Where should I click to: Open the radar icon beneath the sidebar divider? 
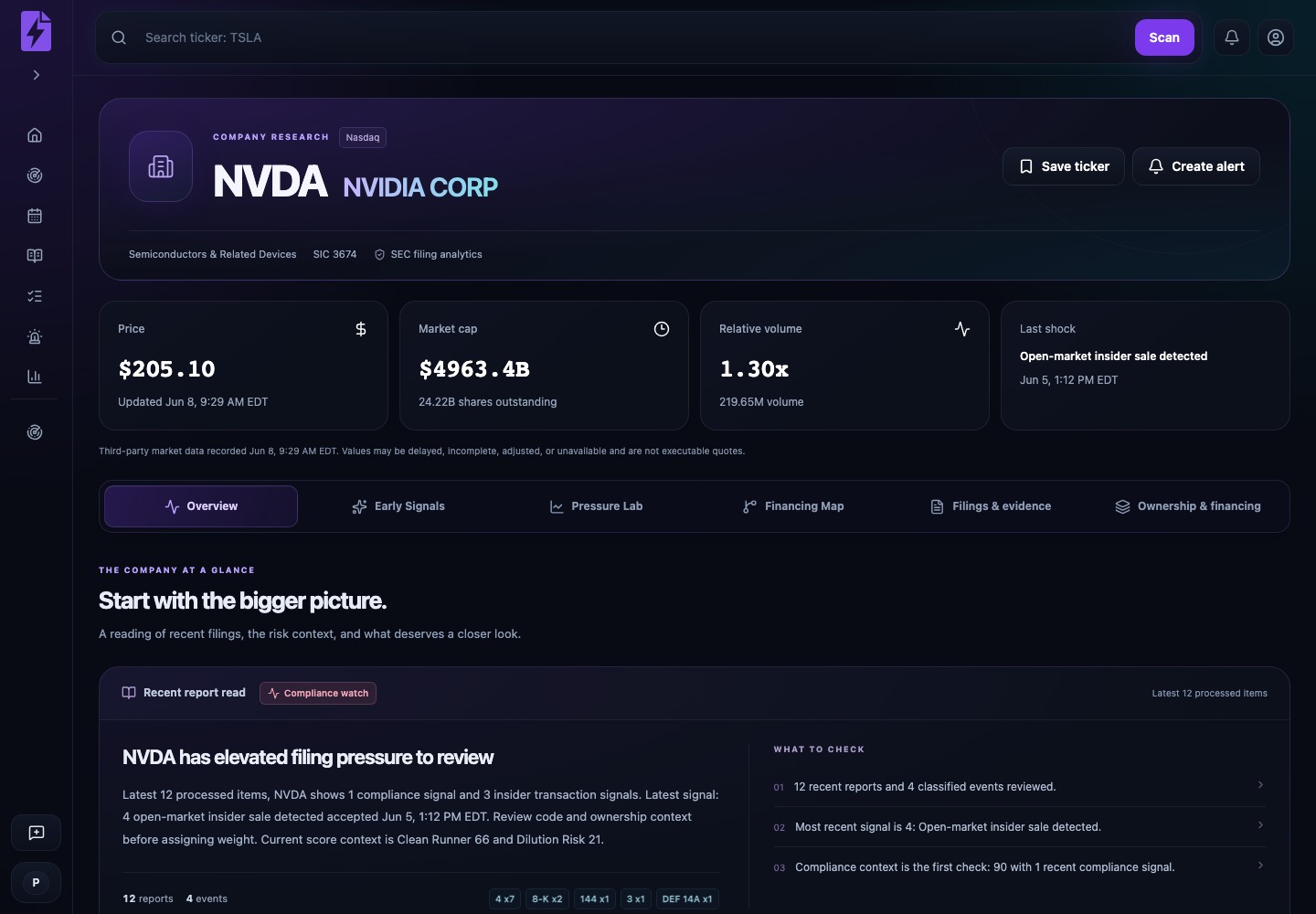(35, 432)
